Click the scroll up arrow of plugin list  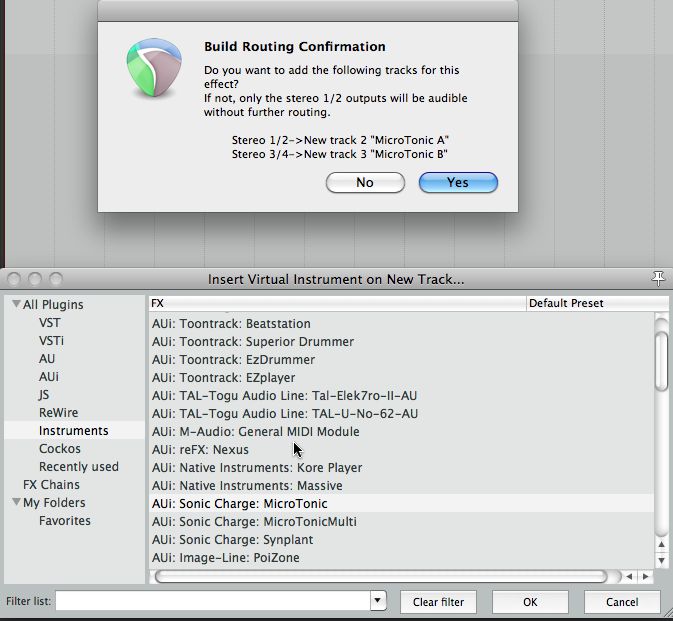click(x=661, y=545)
